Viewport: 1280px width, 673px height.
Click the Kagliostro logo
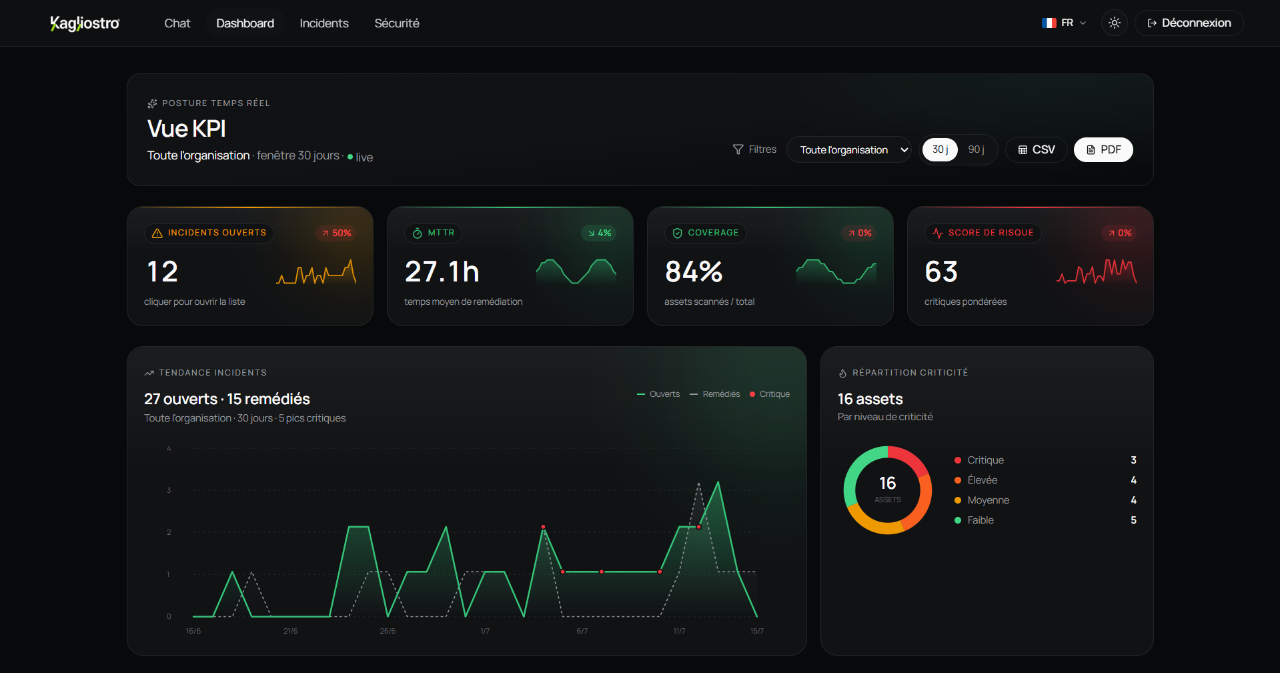tap(85, 23)
